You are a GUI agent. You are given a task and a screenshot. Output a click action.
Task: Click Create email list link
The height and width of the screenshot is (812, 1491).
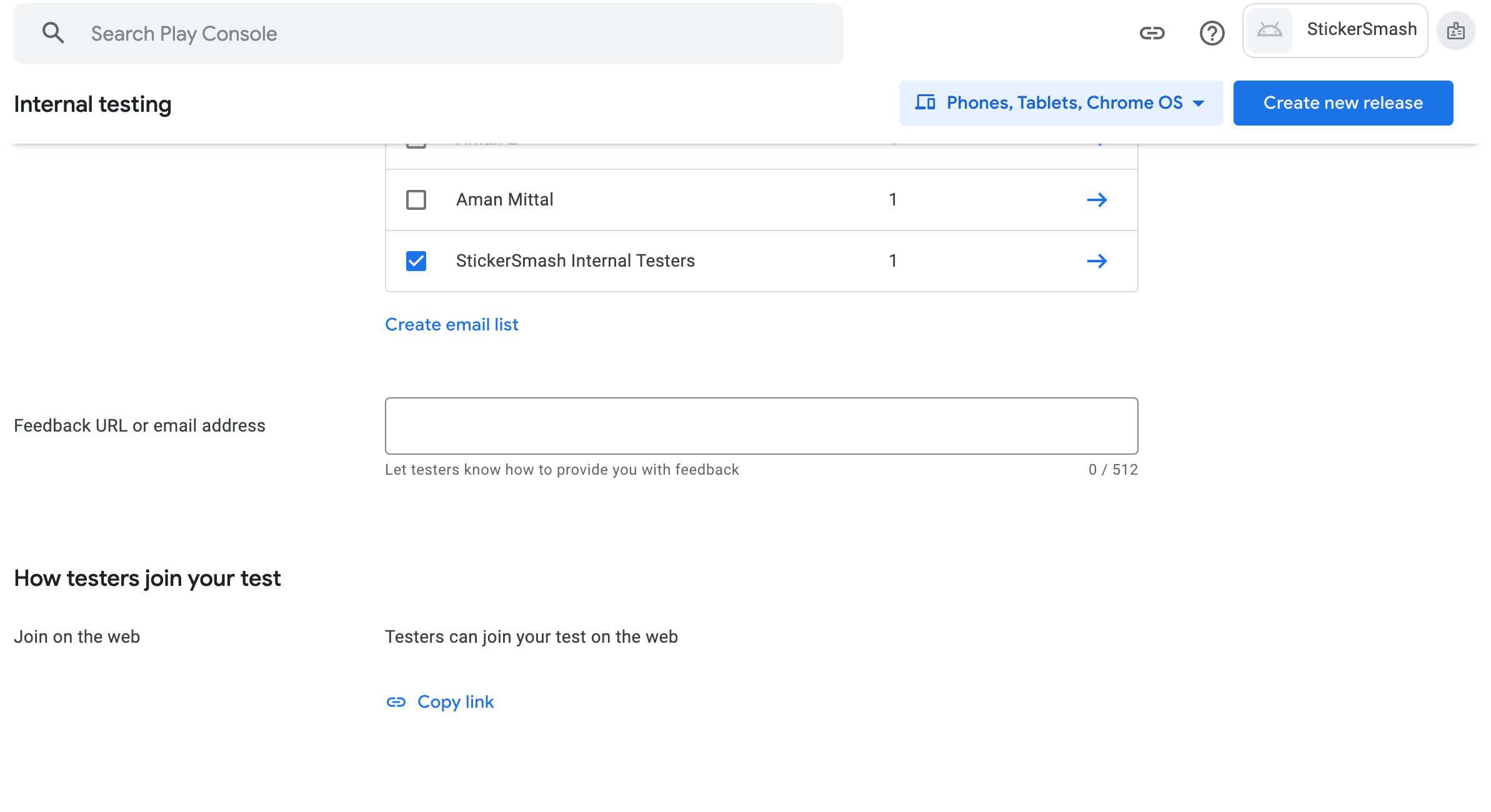451,325
